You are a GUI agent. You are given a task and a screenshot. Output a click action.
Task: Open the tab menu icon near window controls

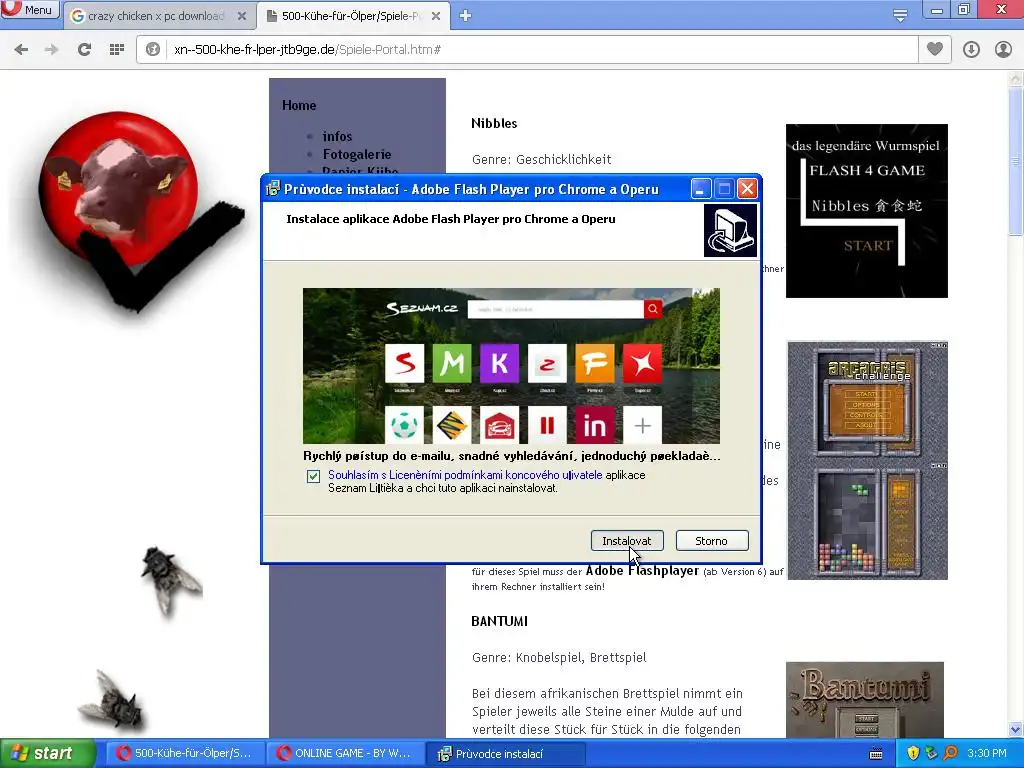[x=900, y=16]
